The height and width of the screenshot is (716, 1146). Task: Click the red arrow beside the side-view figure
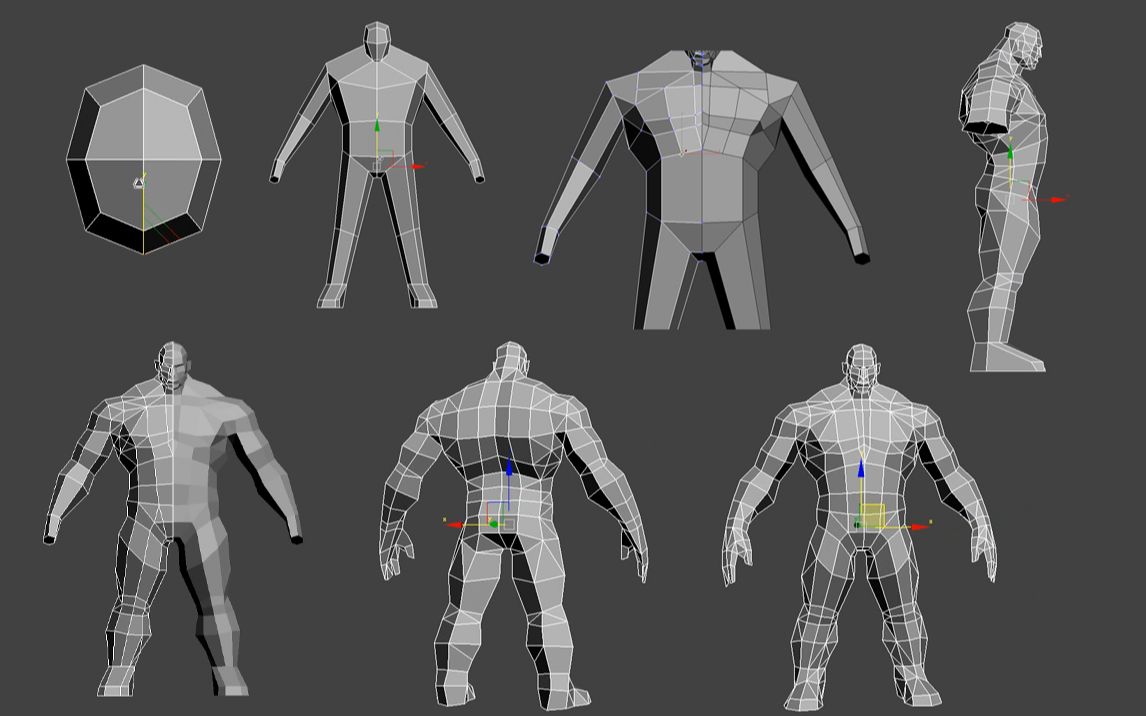1059,200
